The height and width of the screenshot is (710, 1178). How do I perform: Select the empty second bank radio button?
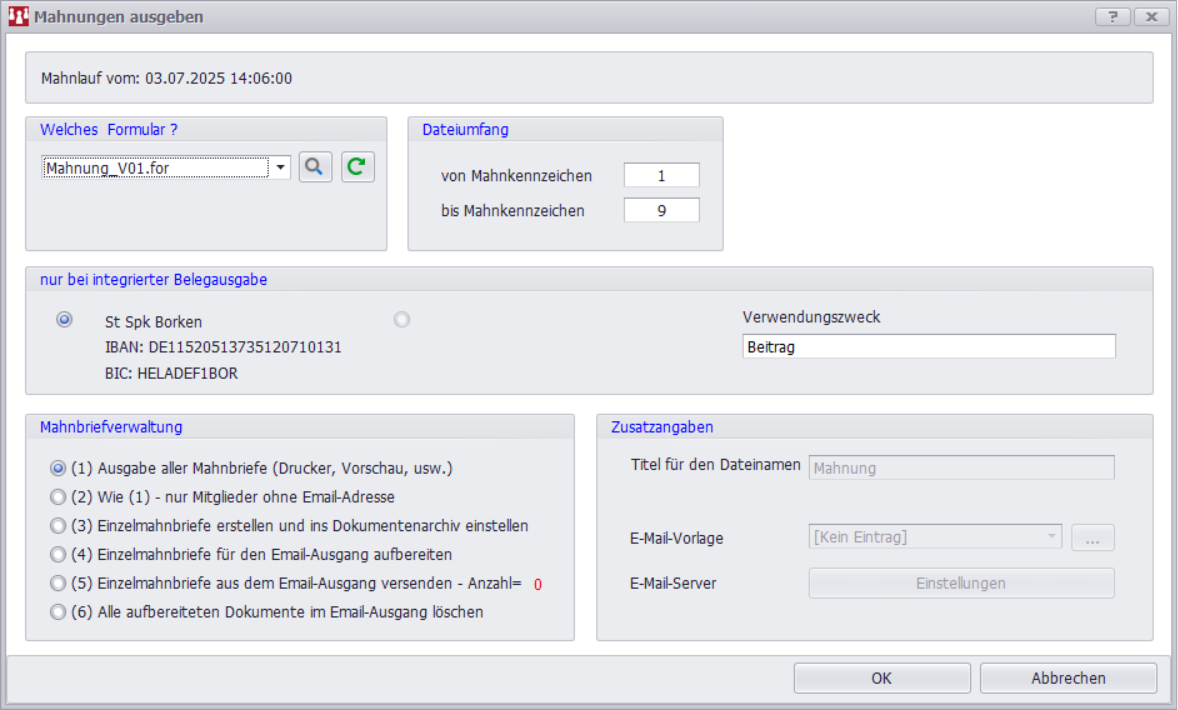point(402,320)
